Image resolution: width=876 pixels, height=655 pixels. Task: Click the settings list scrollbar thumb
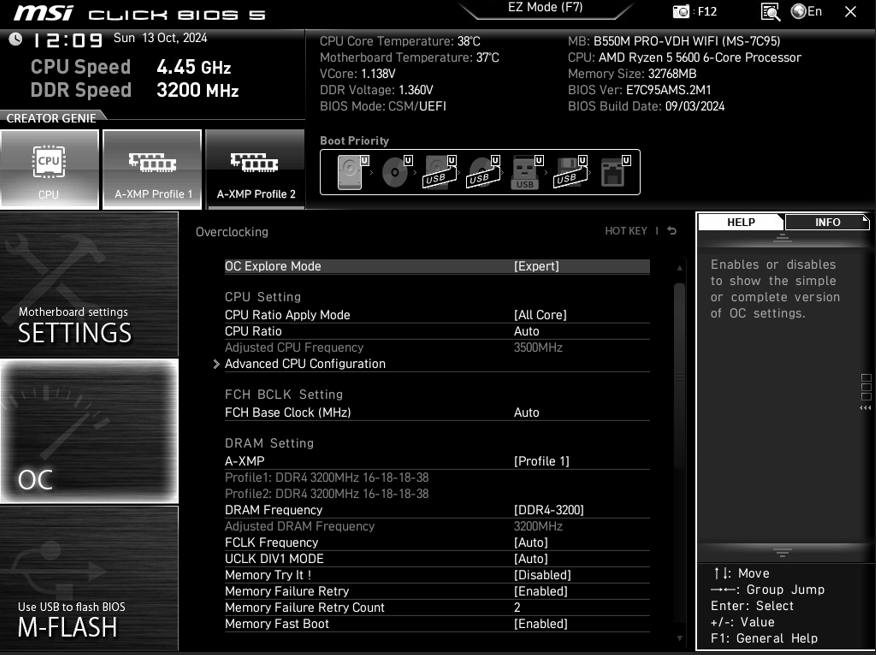[x=679, y=376]
